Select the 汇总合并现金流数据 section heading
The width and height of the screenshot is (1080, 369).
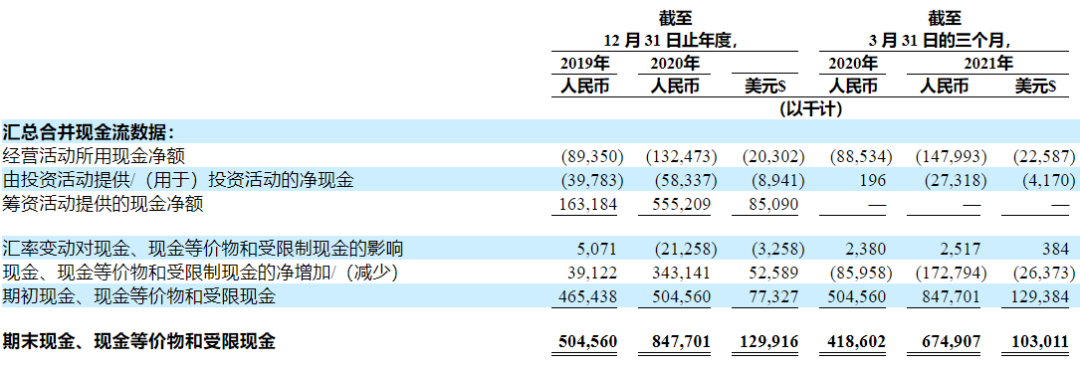pyautogui.click(x=89, y=131)
